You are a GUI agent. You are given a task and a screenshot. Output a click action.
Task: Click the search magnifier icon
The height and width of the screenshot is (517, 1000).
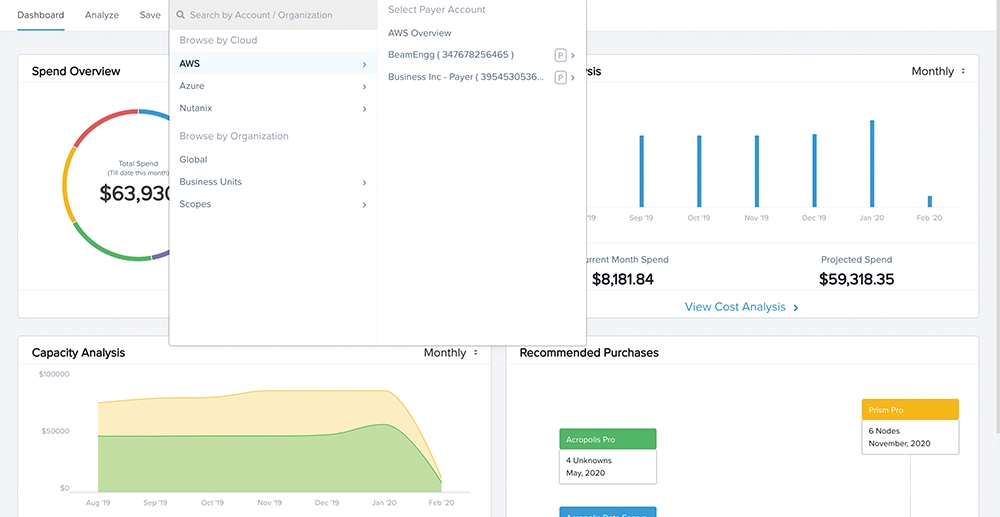tap(180, 15)
